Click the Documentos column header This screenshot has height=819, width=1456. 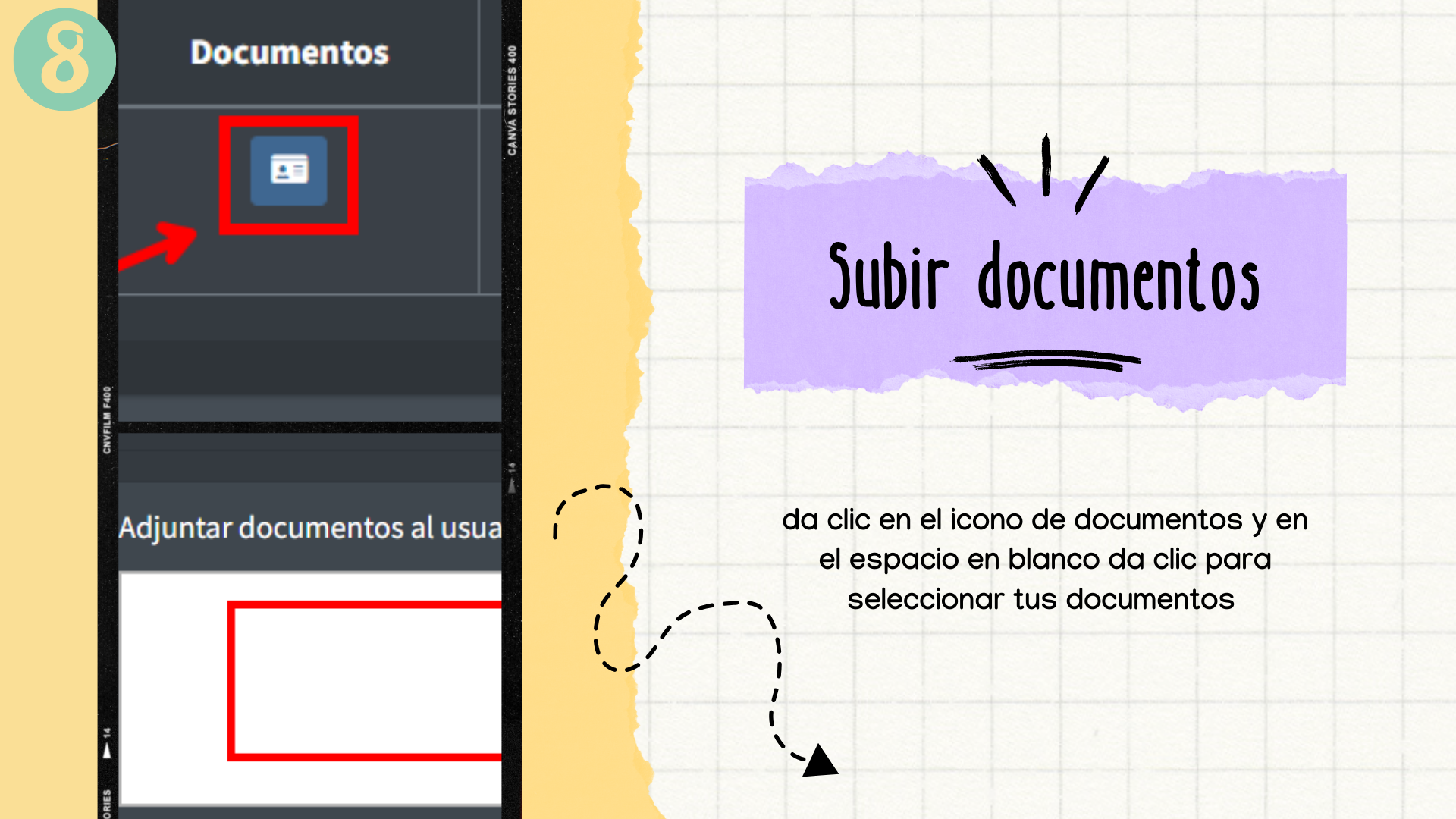click(289, 53)
